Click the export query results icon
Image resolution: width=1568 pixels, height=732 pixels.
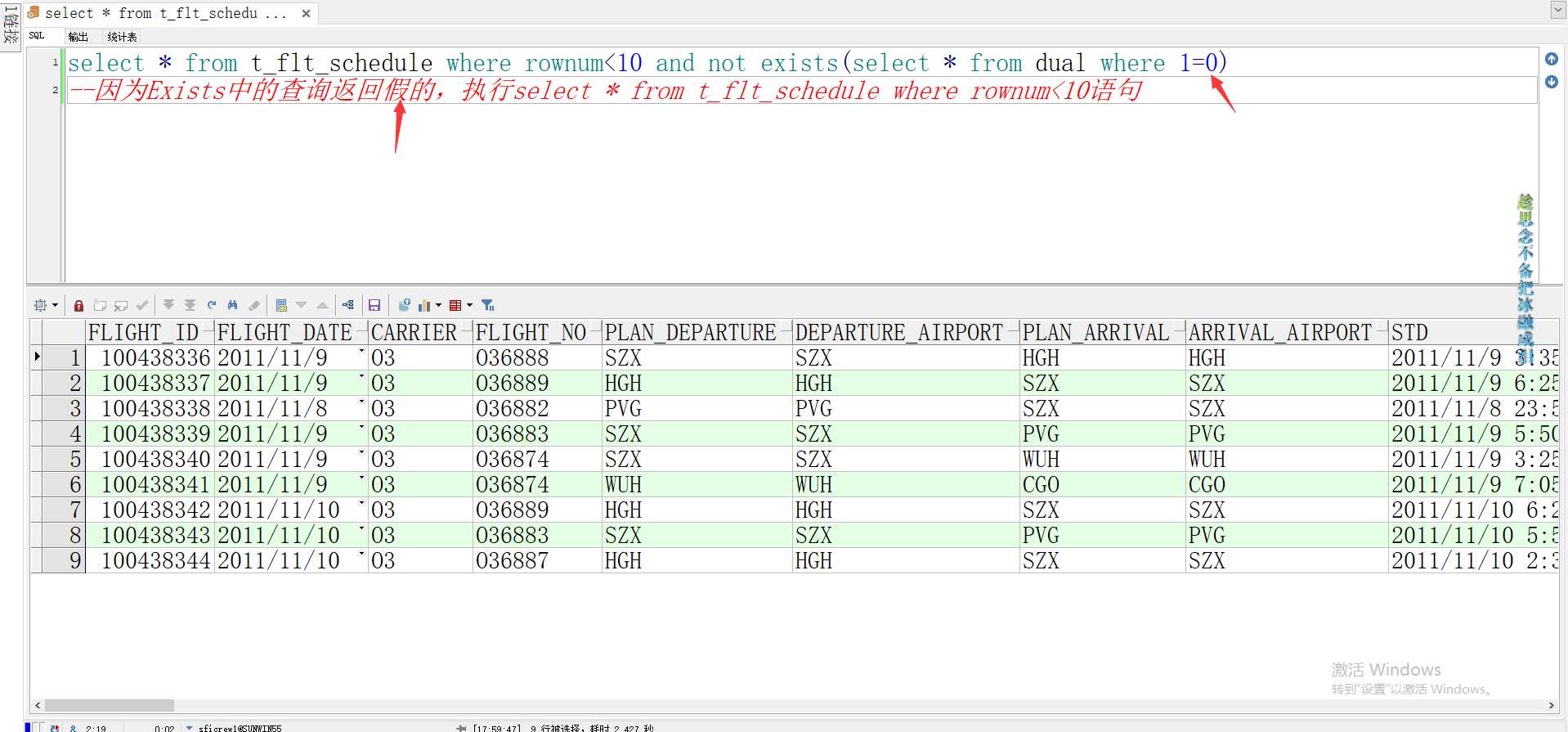click(x=404, y=305)
